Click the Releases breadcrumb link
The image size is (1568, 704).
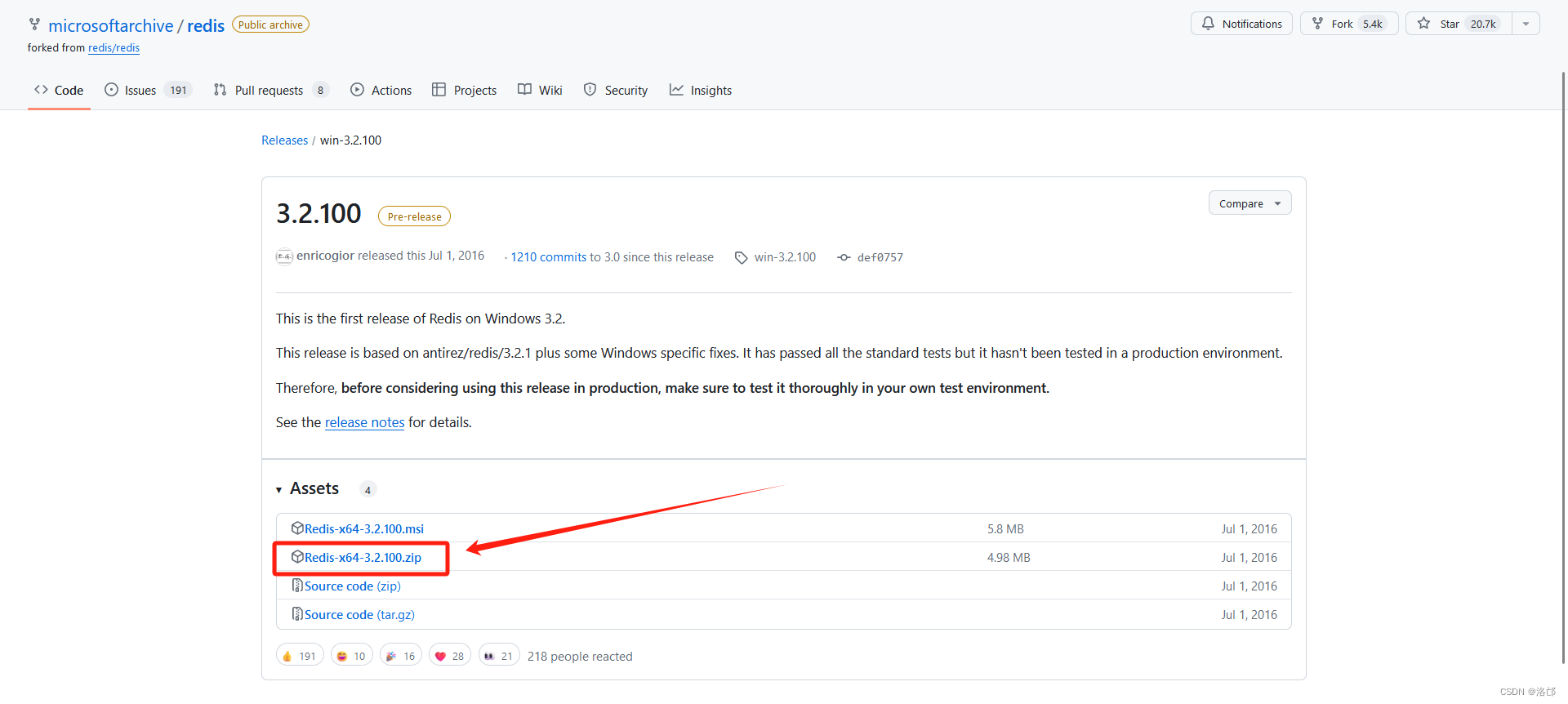(284, 140)
